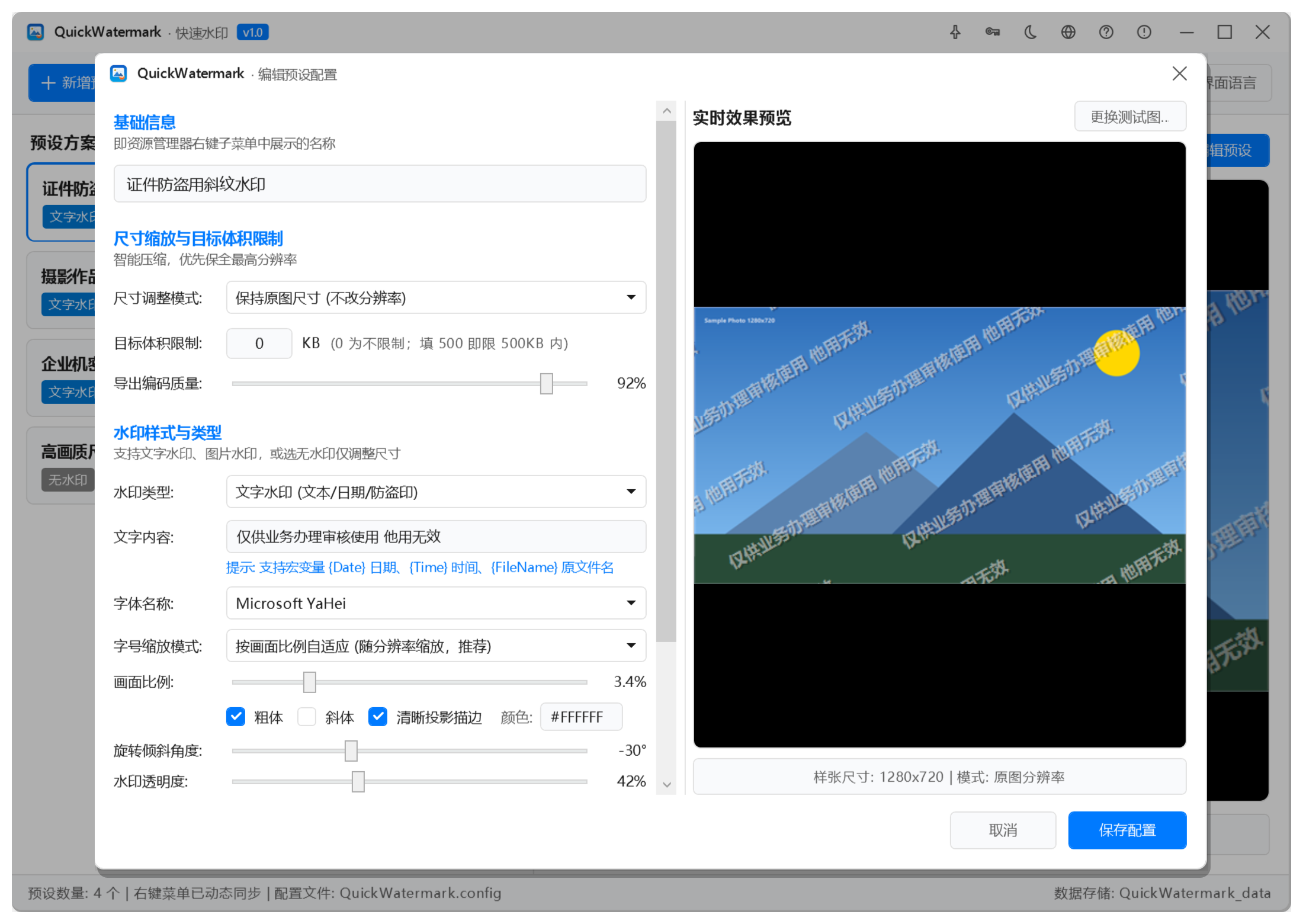Click the color hex field #FFFFFF
The height and width of the screenshot is (924, 1303).
click(x=581, y=717)
